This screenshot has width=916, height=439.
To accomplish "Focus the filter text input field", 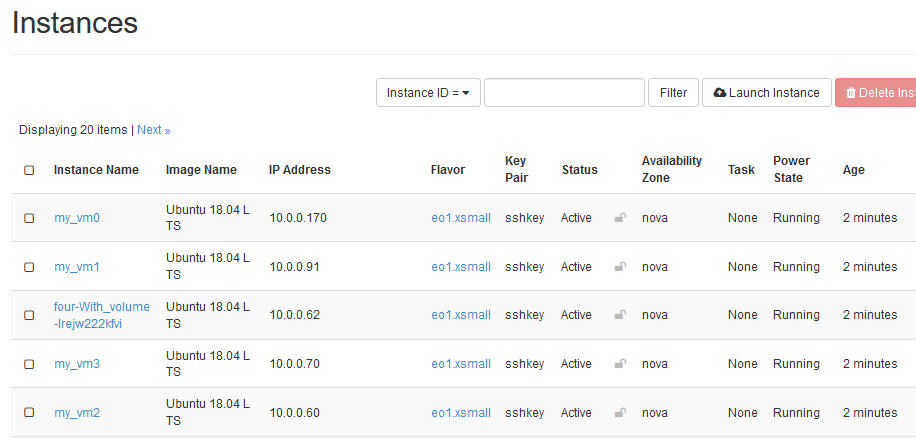I will (564, 93).
